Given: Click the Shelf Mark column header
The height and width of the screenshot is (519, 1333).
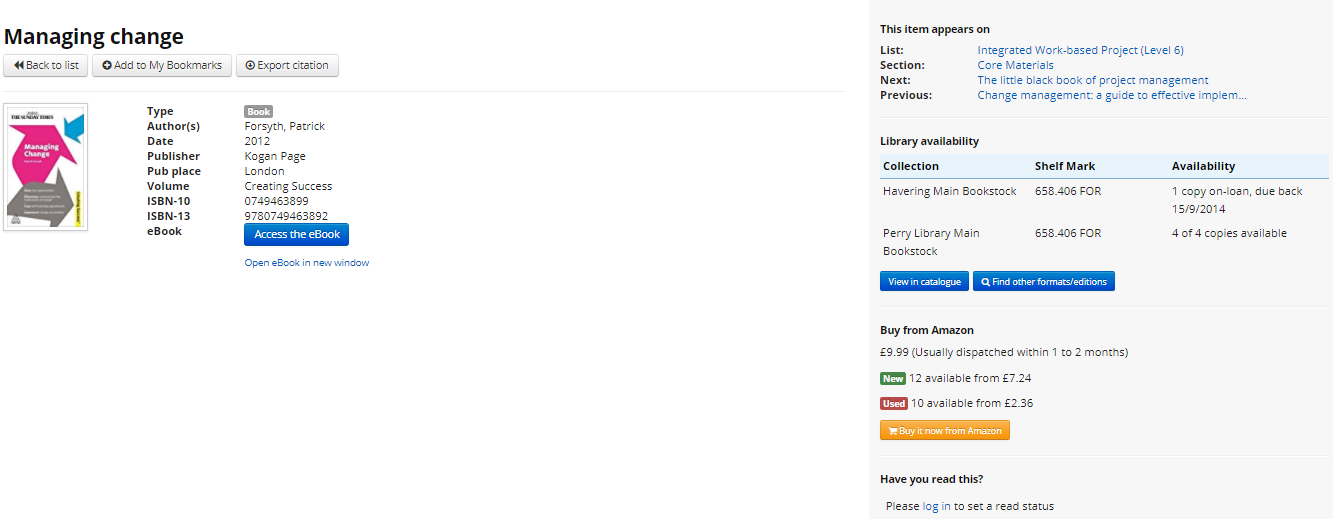Looking at the screenshot, I should [x=1065, y=166].
